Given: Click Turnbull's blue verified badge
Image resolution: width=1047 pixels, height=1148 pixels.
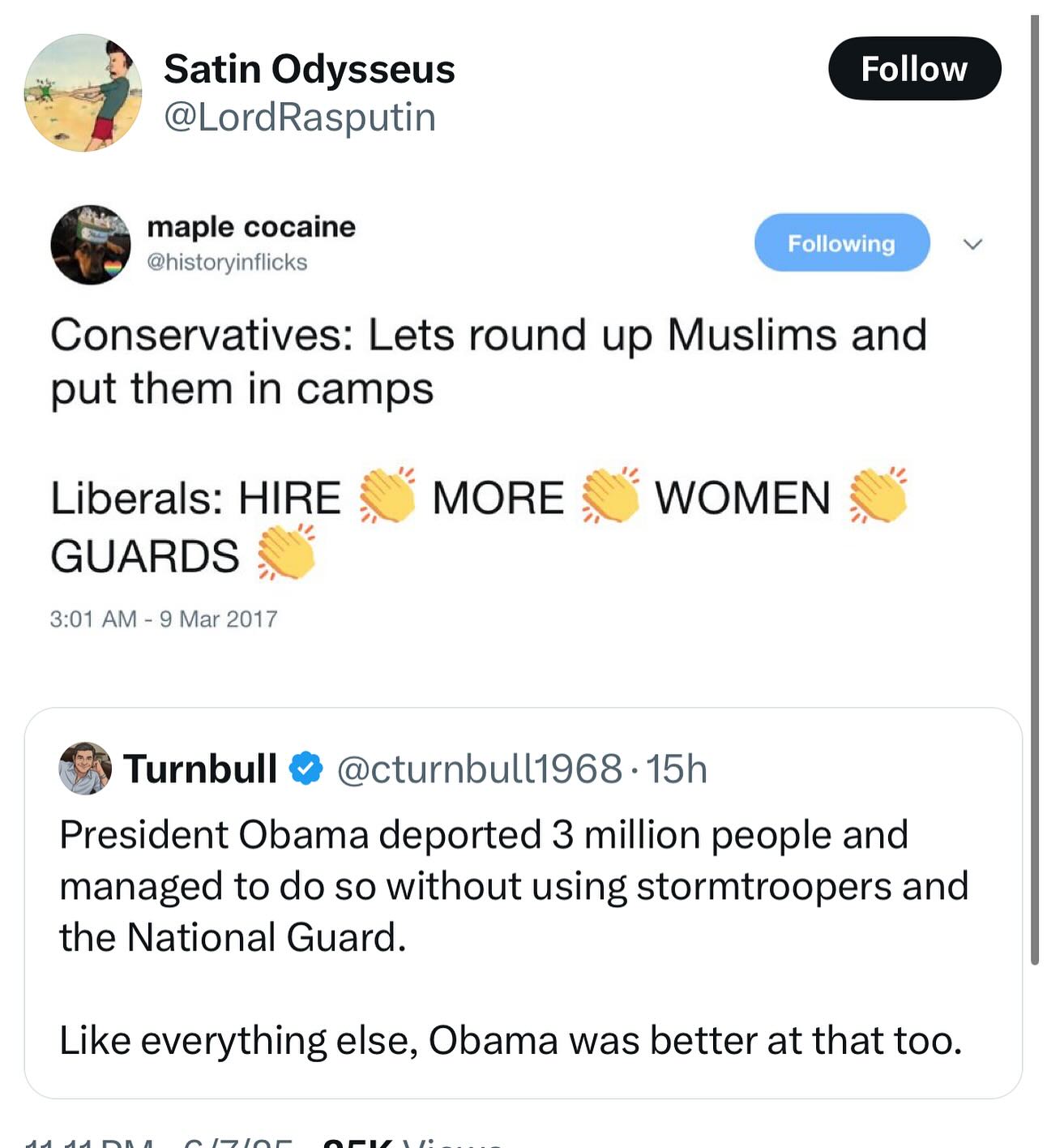Looking at the screenshot, I should 306,768.
